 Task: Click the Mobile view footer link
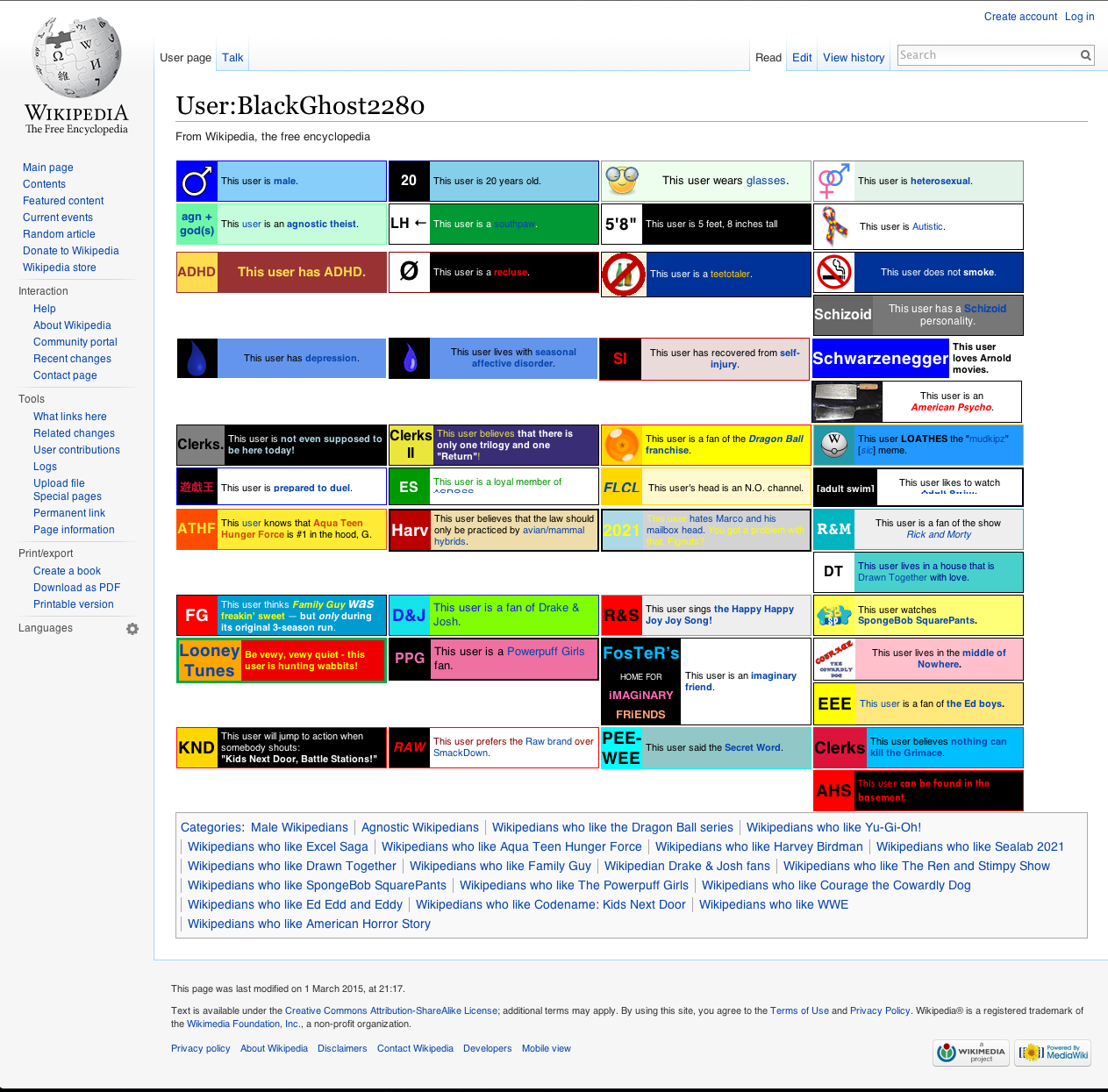coord(546,1048)
